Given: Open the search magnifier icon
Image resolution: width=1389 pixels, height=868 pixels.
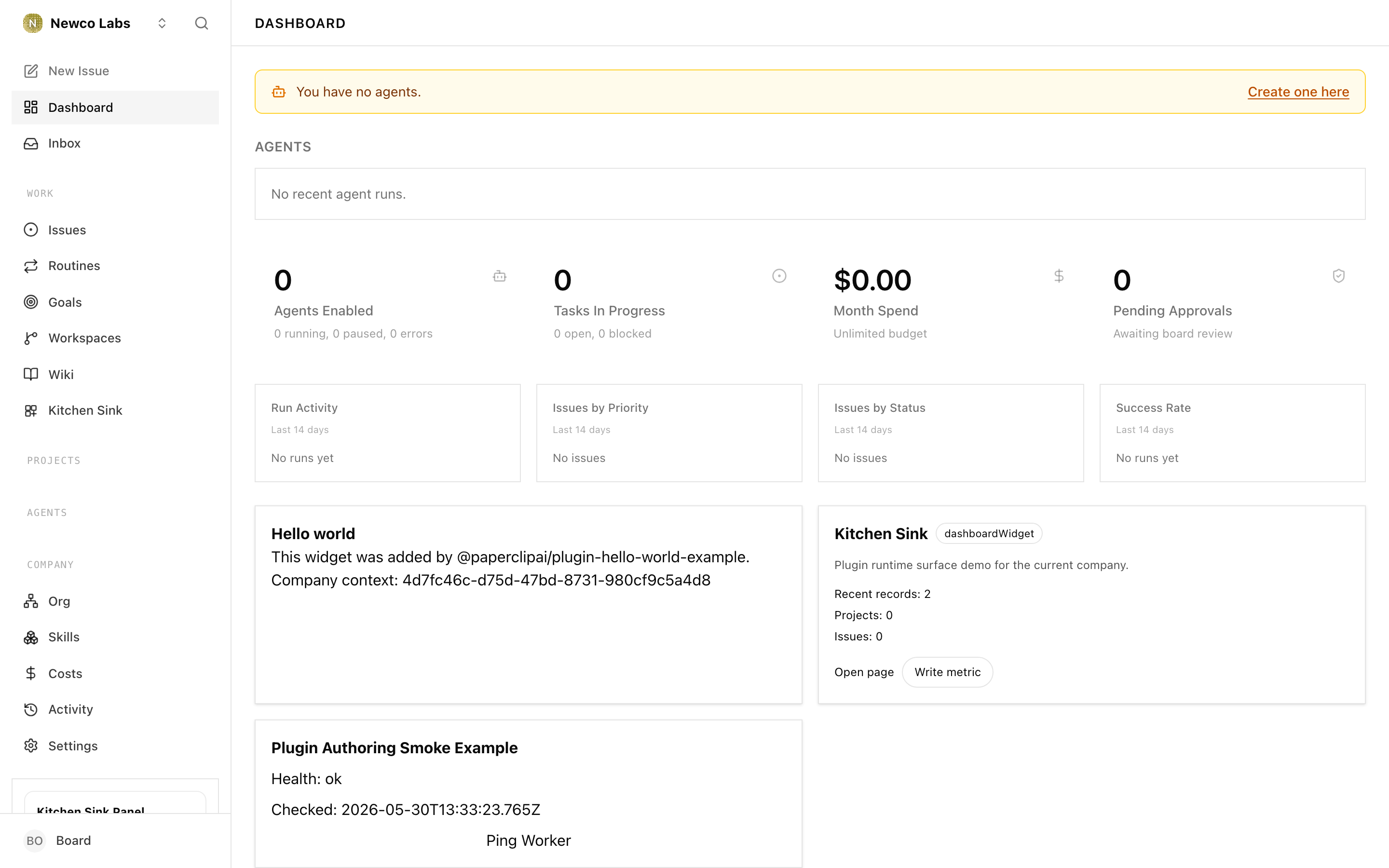Looking at the screenshot, I should point(202,23).
